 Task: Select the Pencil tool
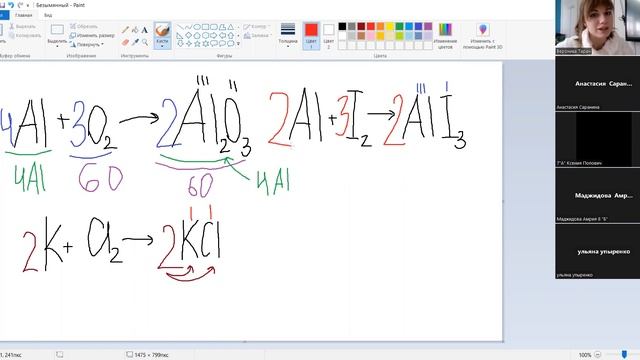click(125, 30)
